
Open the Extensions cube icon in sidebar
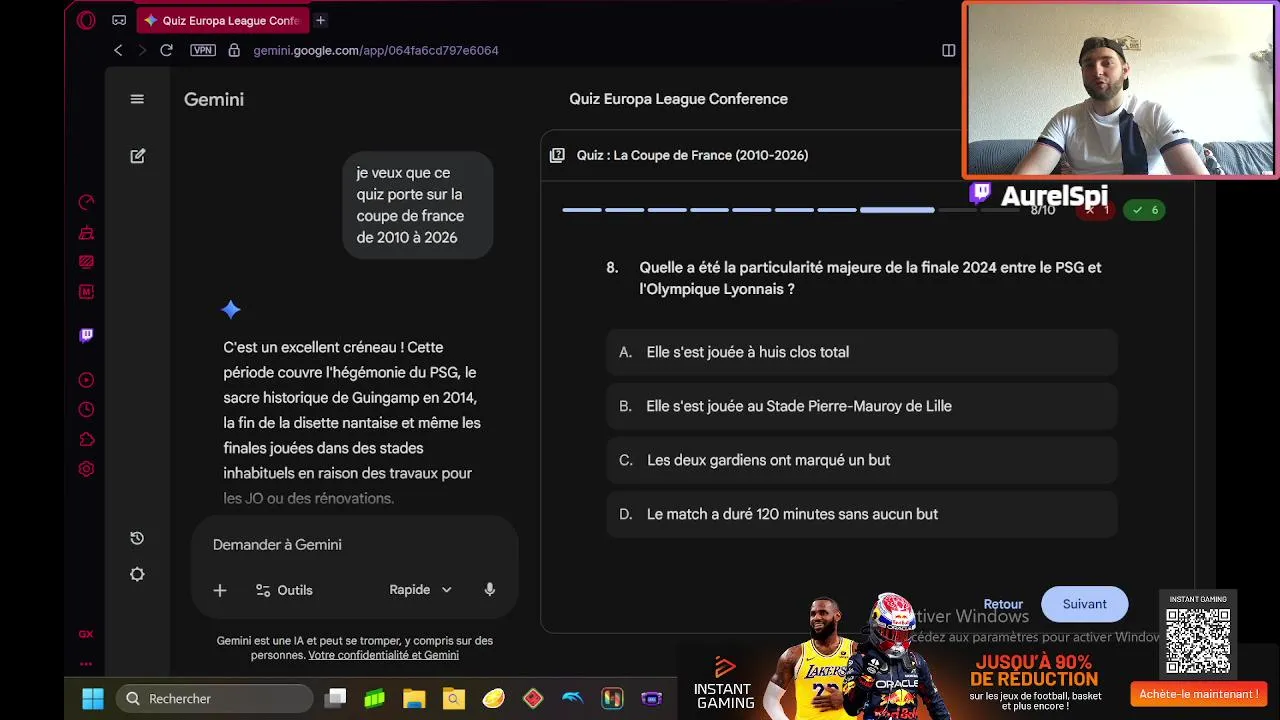86,439
